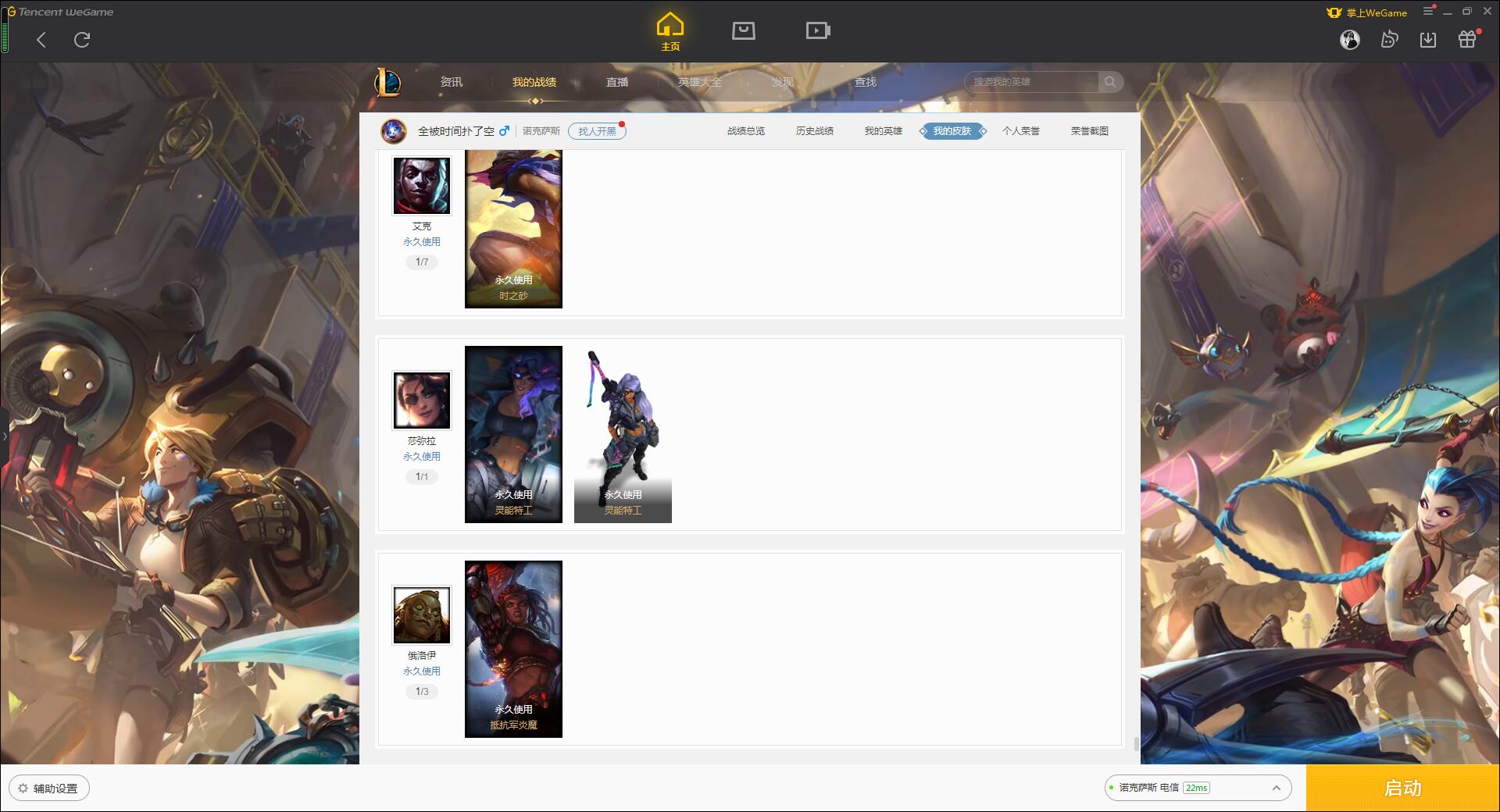Screen dimensions: 1500x812
Task: Switch to 荣誉截图 sub-tab
Action: (x=1090, y=131)
